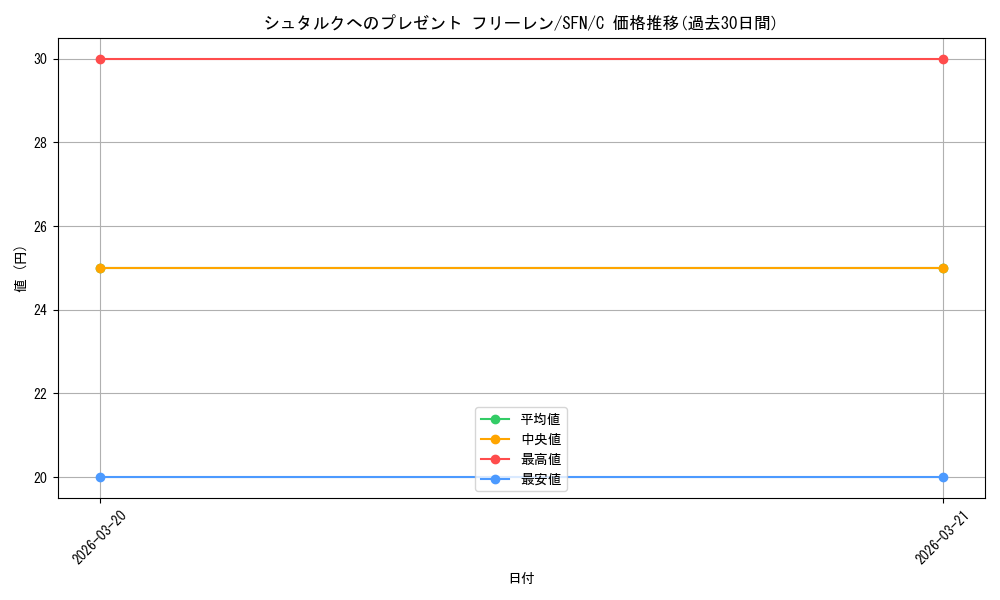
Task: Click the orange data point on 2026-03-20
Action: 100,268
